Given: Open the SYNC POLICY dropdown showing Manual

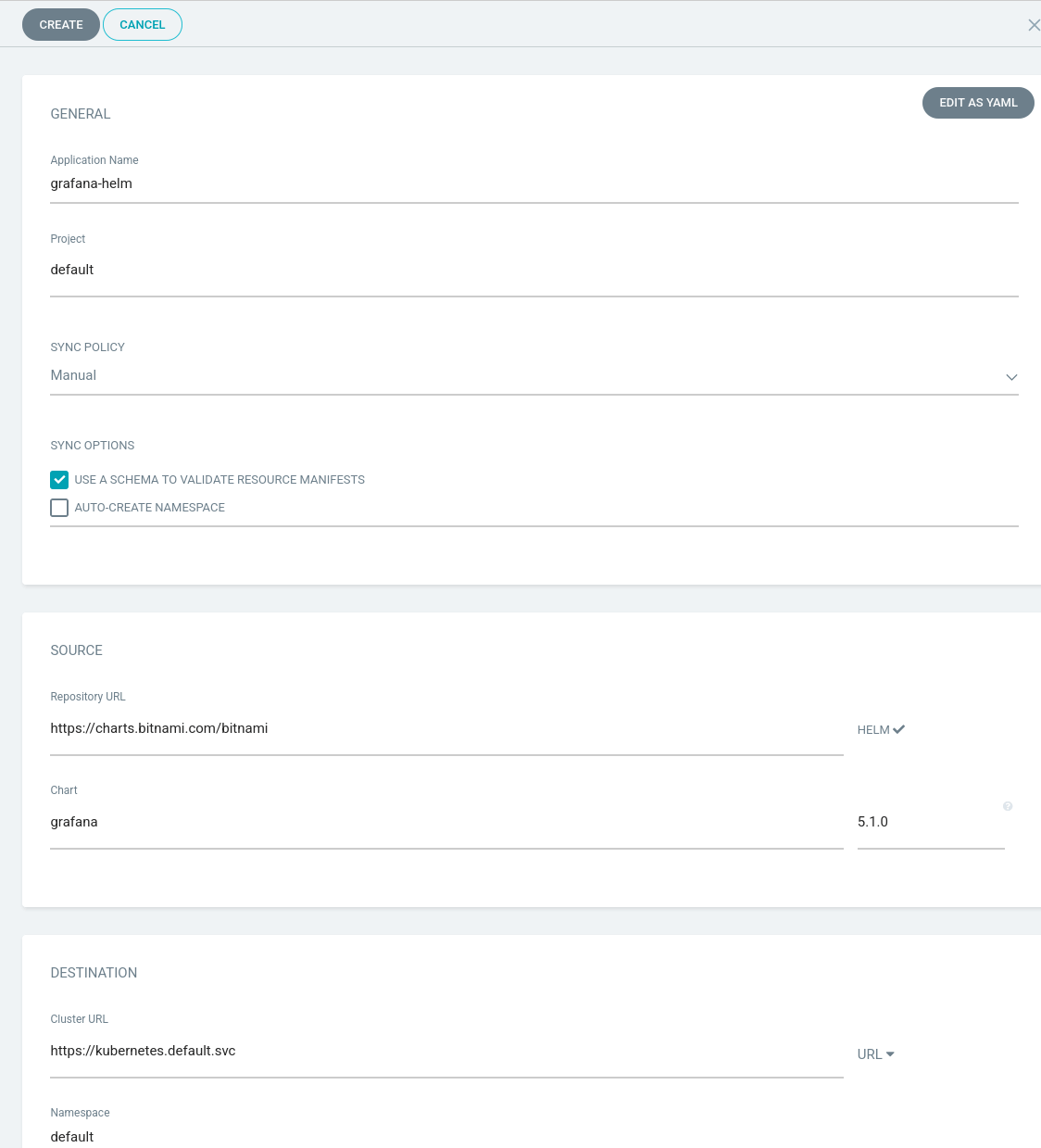Looking at the screenshot, I should click(x=533, y=375).
